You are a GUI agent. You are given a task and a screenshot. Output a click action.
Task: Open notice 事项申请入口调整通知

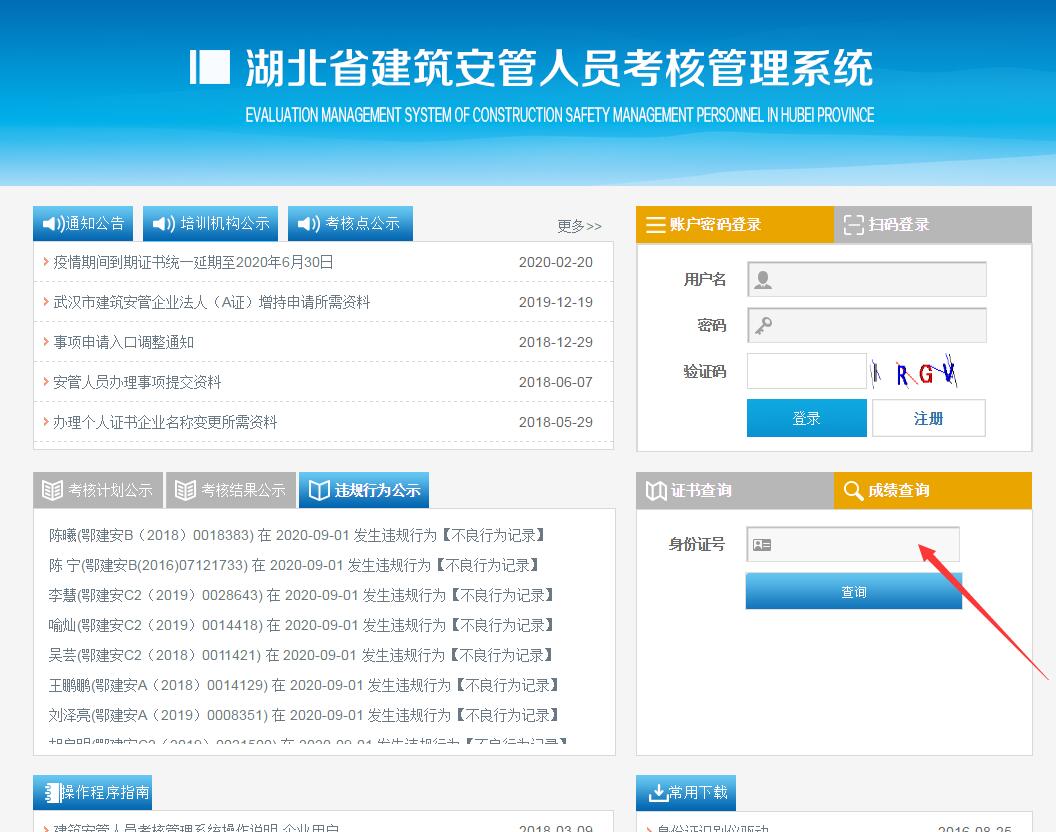(x=123, y=342)
